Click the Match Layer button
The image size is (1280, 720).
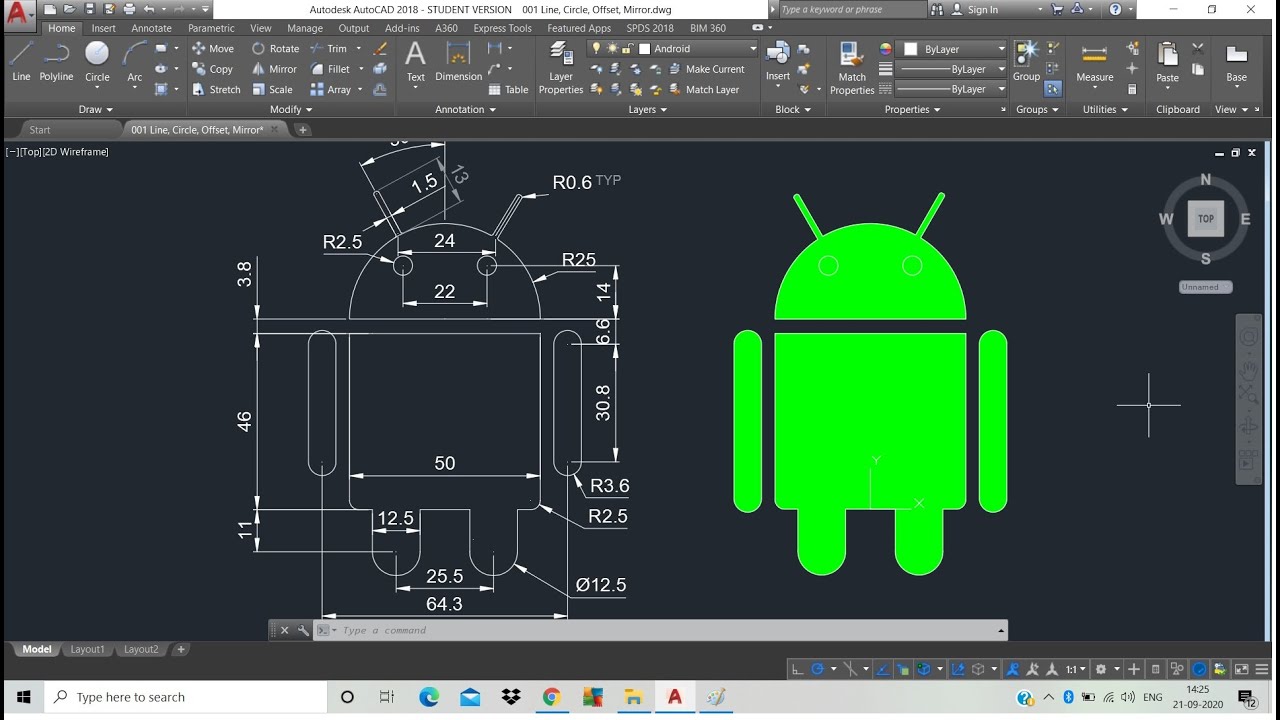point(703,89)
